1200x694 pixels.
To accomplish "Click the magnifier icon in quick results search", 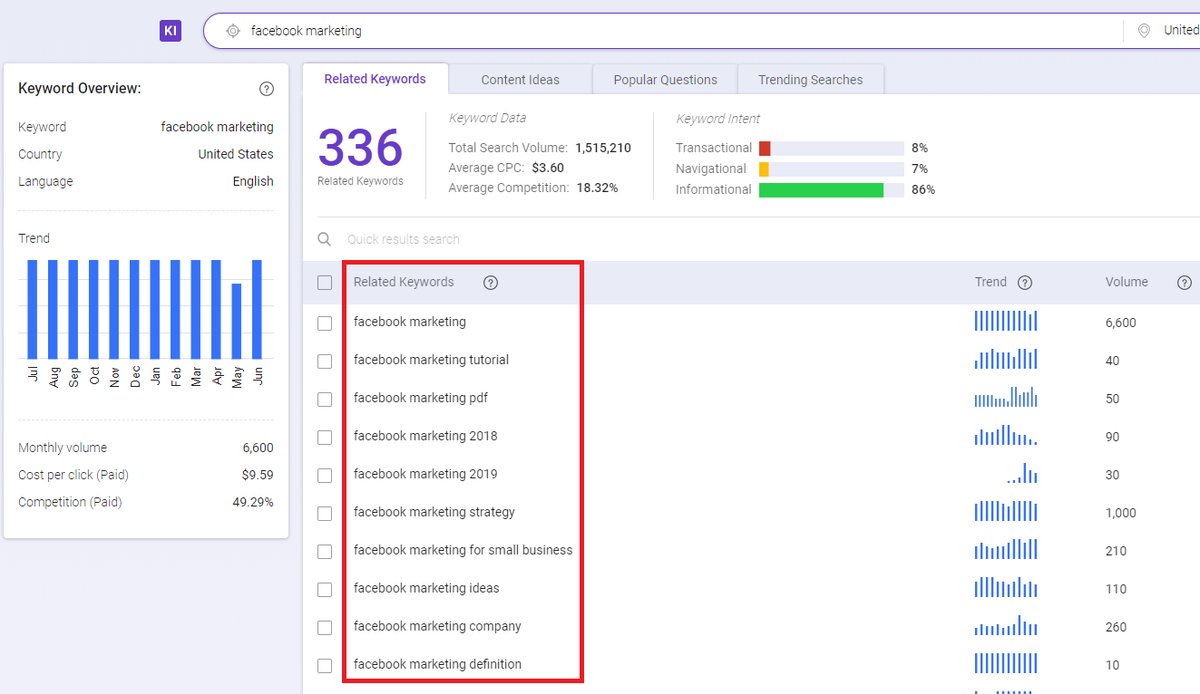I will (x=325, y=240).
